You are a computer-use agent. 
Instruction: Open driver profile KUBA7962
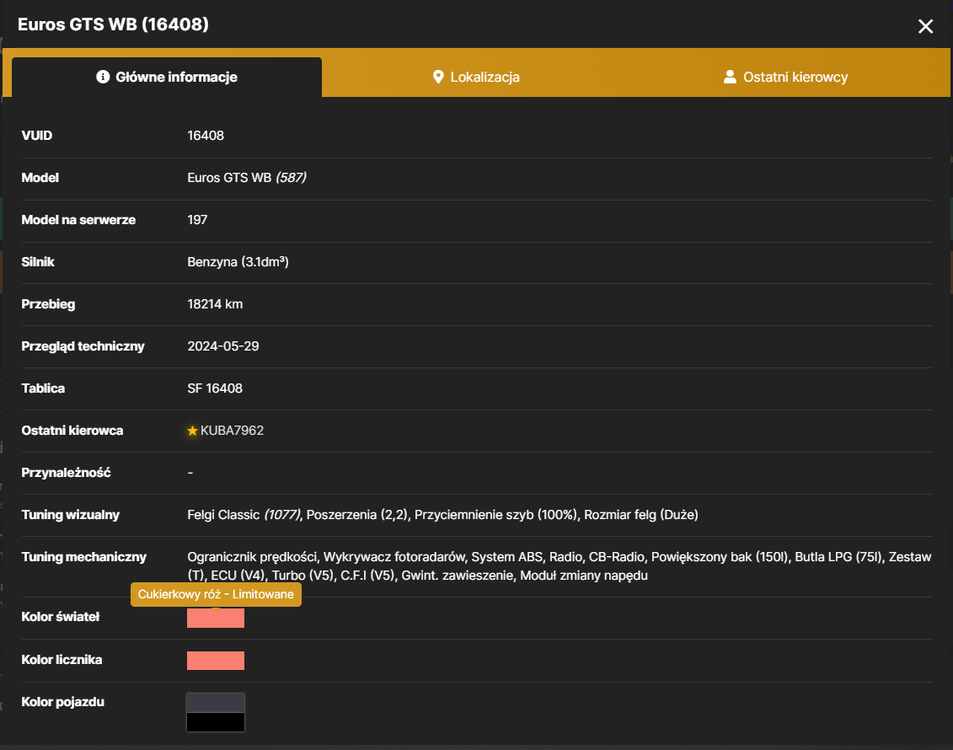pos(232,430)
